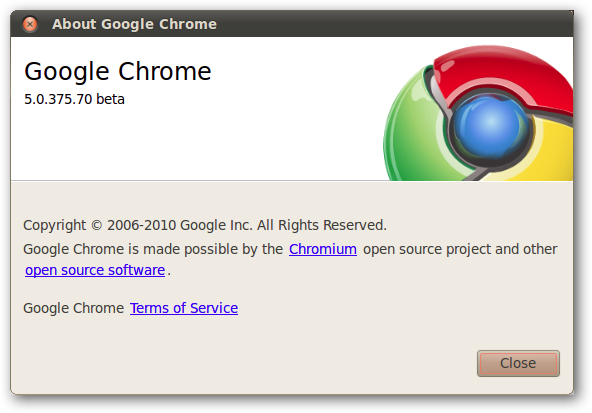Click 'All Rights Reserved.' in the copyright line
The width and height of the screenshot is (592, 413).
pyautogui.click(x=322, y=225)
